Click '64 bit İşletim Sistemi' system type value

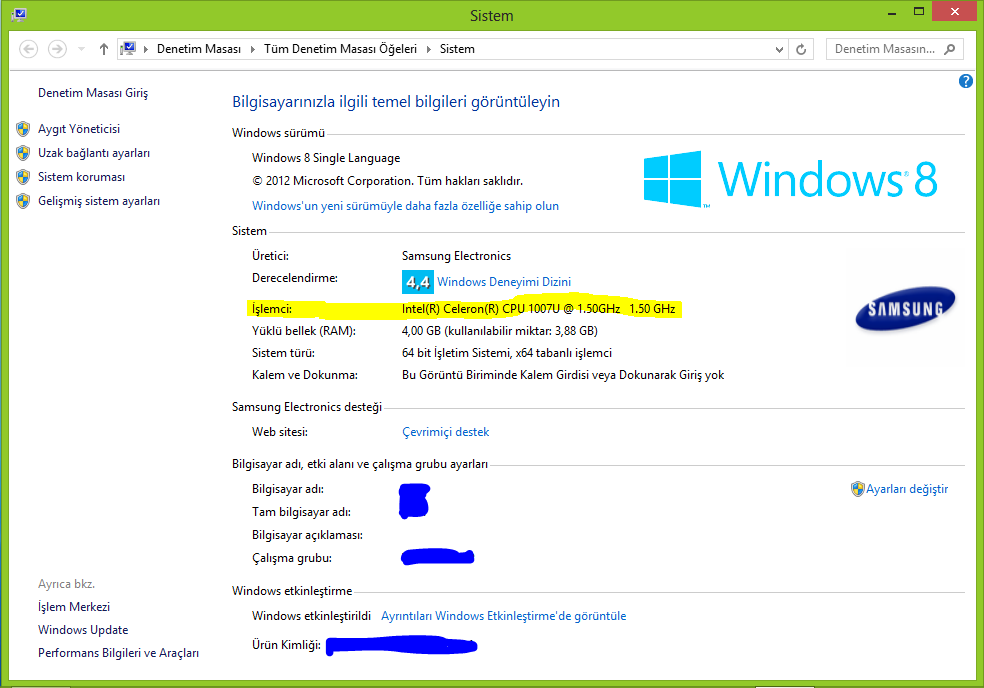click(456, 353)
